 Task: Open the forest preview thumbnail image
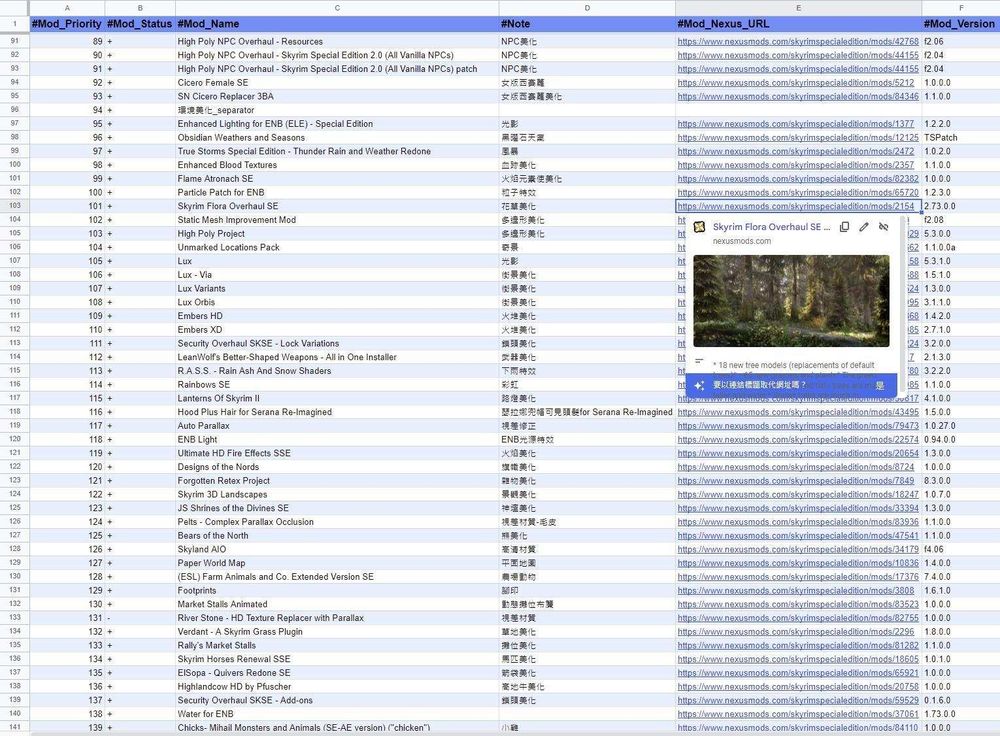tap(790, 300)
